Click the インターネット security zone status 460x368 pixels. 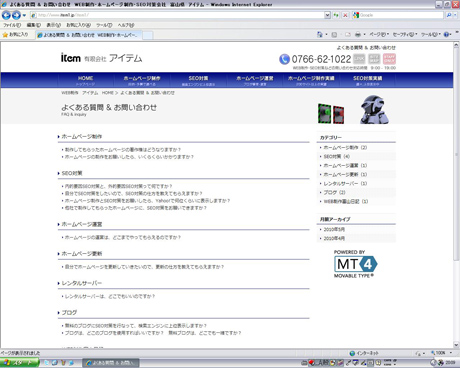pyautogui.click(x=364, y=353)
